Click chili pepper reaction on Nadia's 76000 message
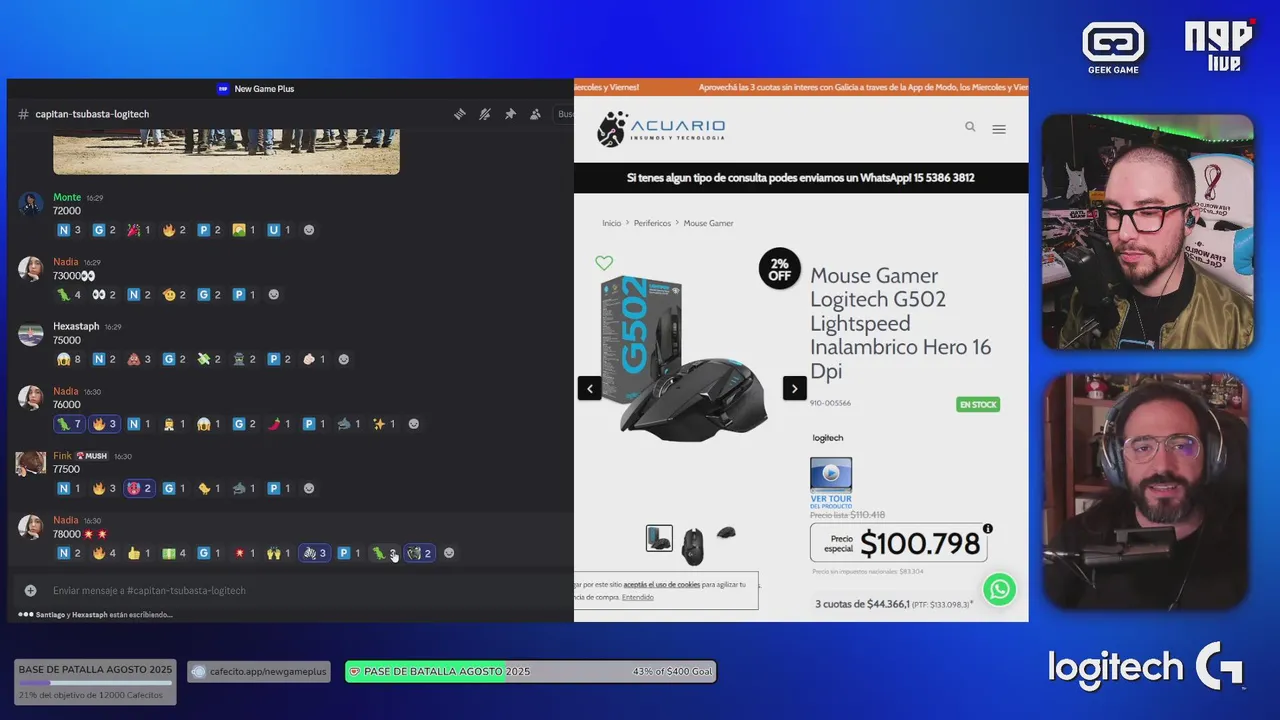This screenshot has width=1280, height=720. (x=279, y=424)
